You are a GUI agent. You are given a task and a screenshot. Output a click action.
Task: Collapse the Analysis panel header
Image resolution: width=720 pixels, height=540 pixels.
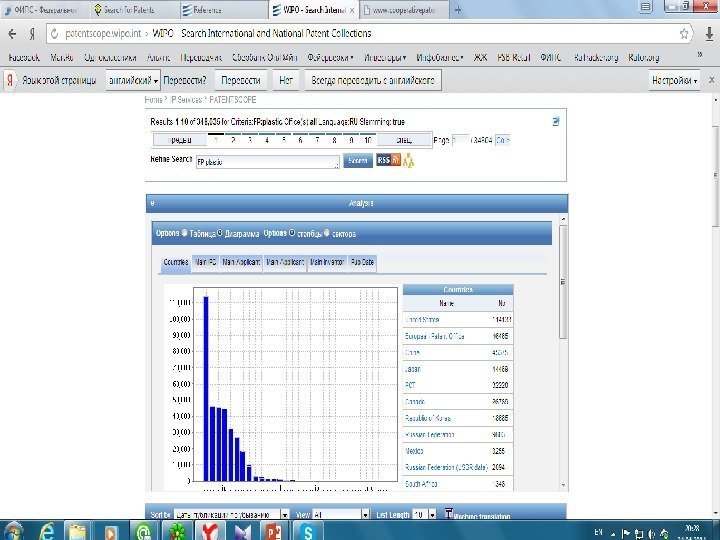click(x=357, y=203)
